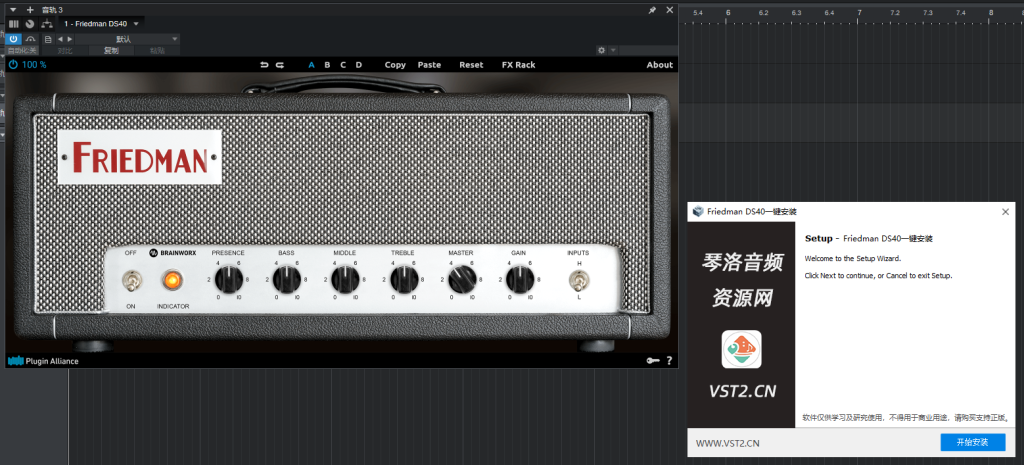Click Copy in the plugin toolbar
The width and height of the screenshot is (1024, 465).
(x=395, y=65)
